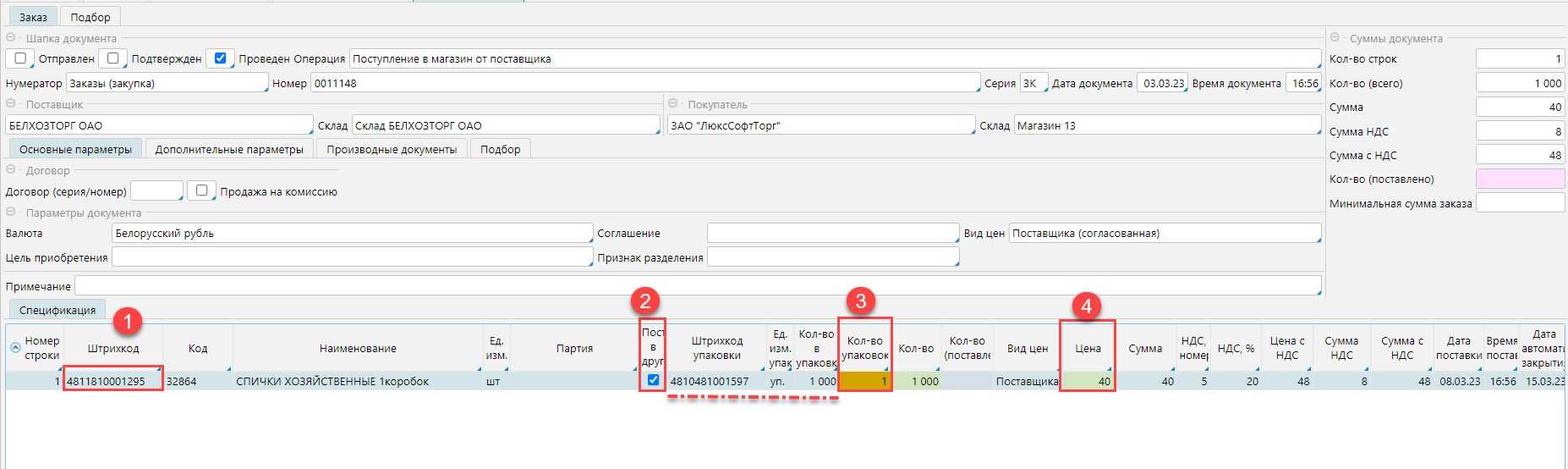This screenshot has width=1568, height=469.
Task: Collapse the Суммы документа panel
Action: [1335, 38]
